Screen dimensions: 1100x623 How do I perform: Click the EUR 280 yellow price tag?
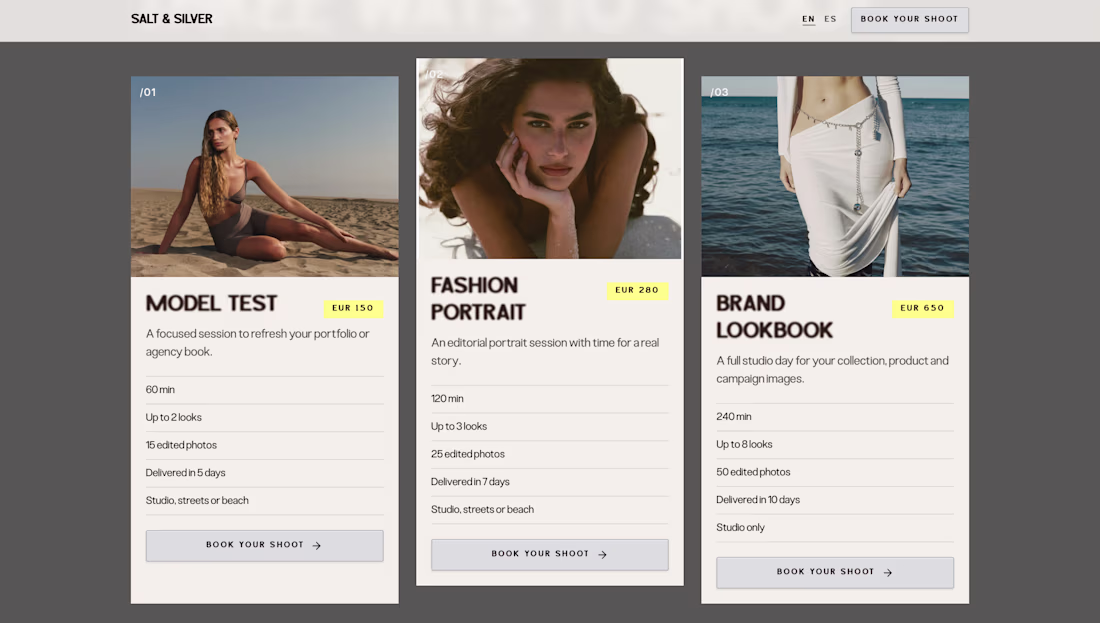637,290
